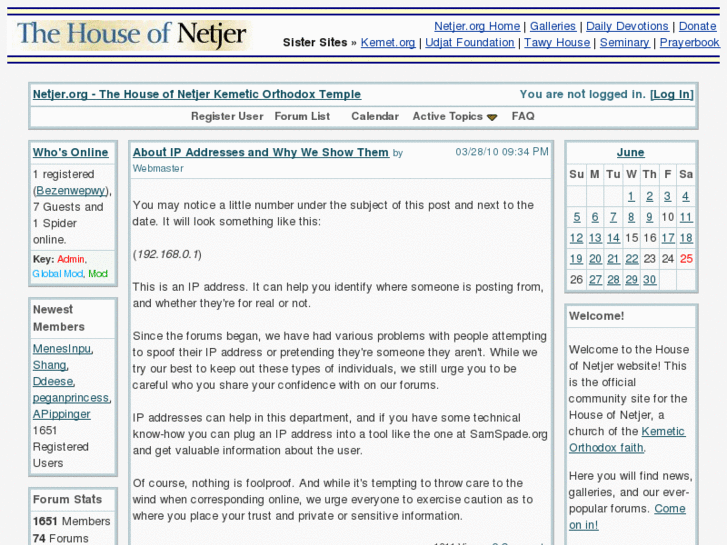Screen dimensions: 727x545
Task: Open newest member APippinger's profile
Action: click(x=61, y=414)
